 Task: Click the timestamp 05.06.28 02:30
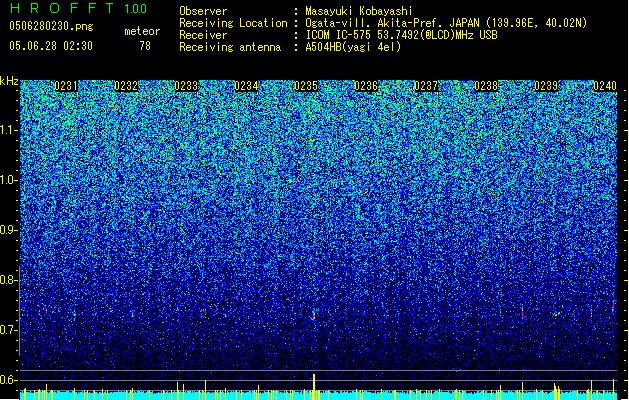pyautogui.click(x=51, y=46)
